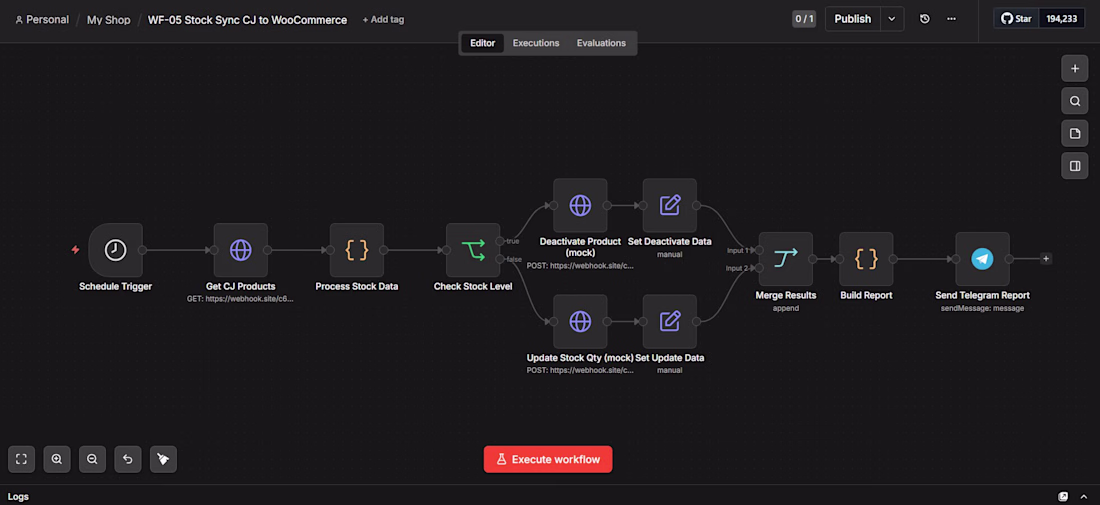Click the 194,233 star count
The width and height of the screenshot is (1100, 505).
1061,19
